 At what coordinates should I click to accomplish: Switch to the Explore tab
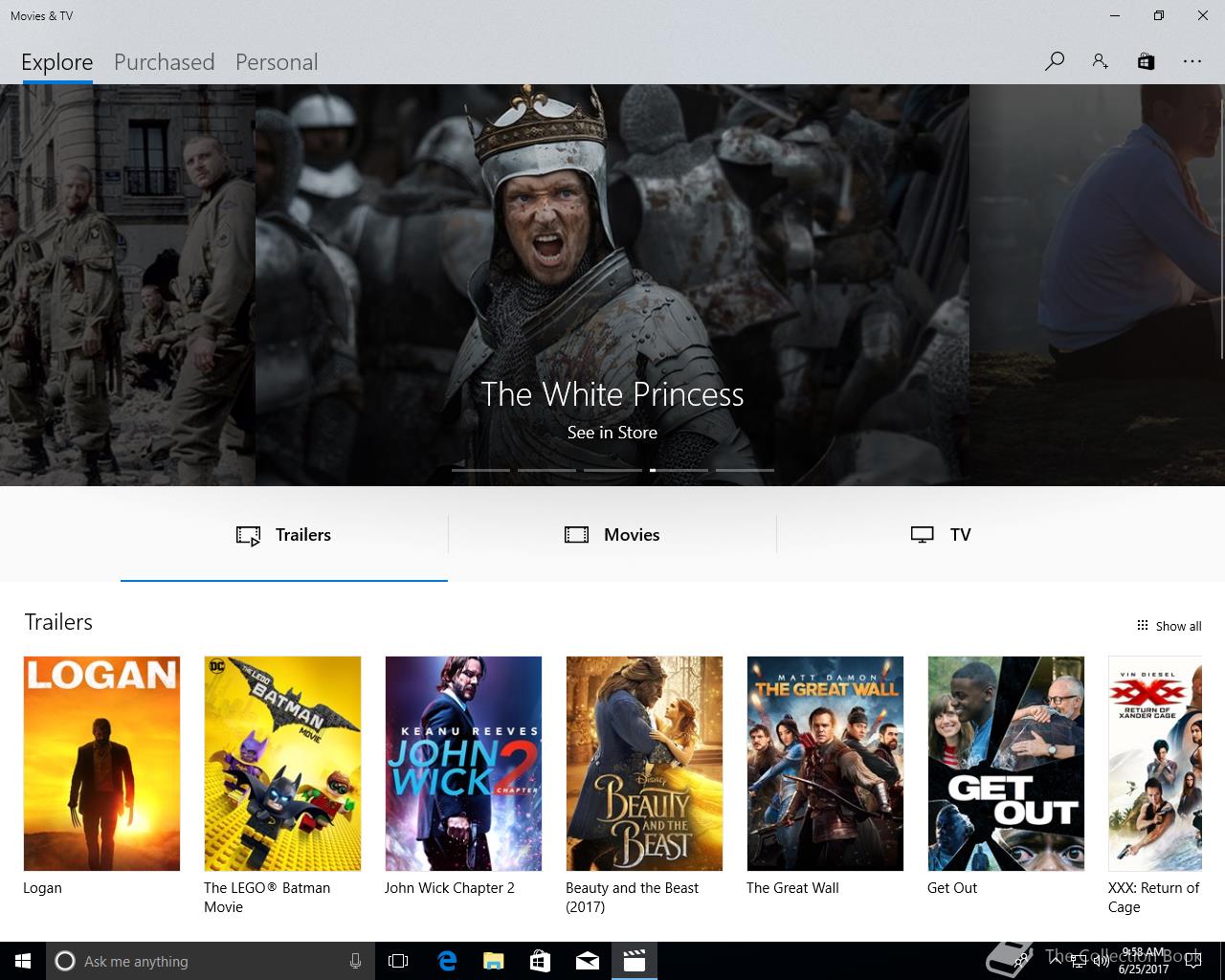click(x=57, y=62)
